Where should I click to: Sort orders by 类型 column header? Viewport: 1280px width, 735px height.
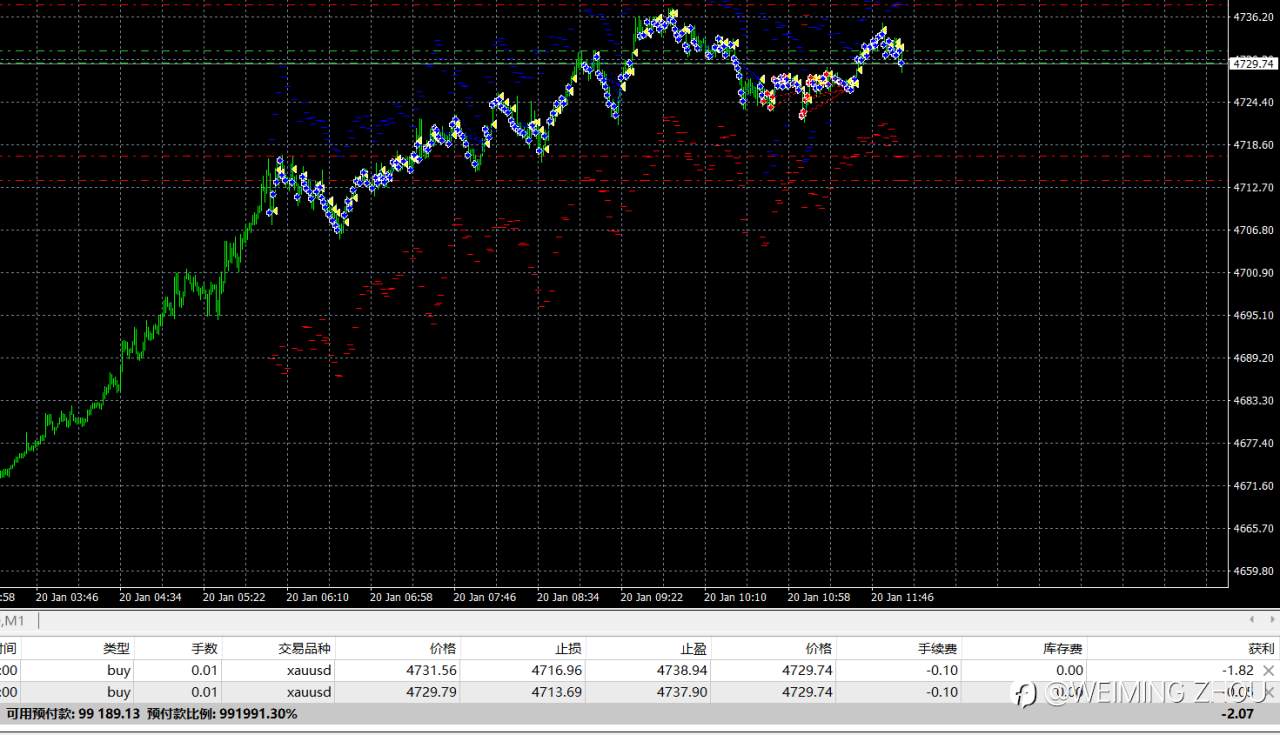point(116,648)
